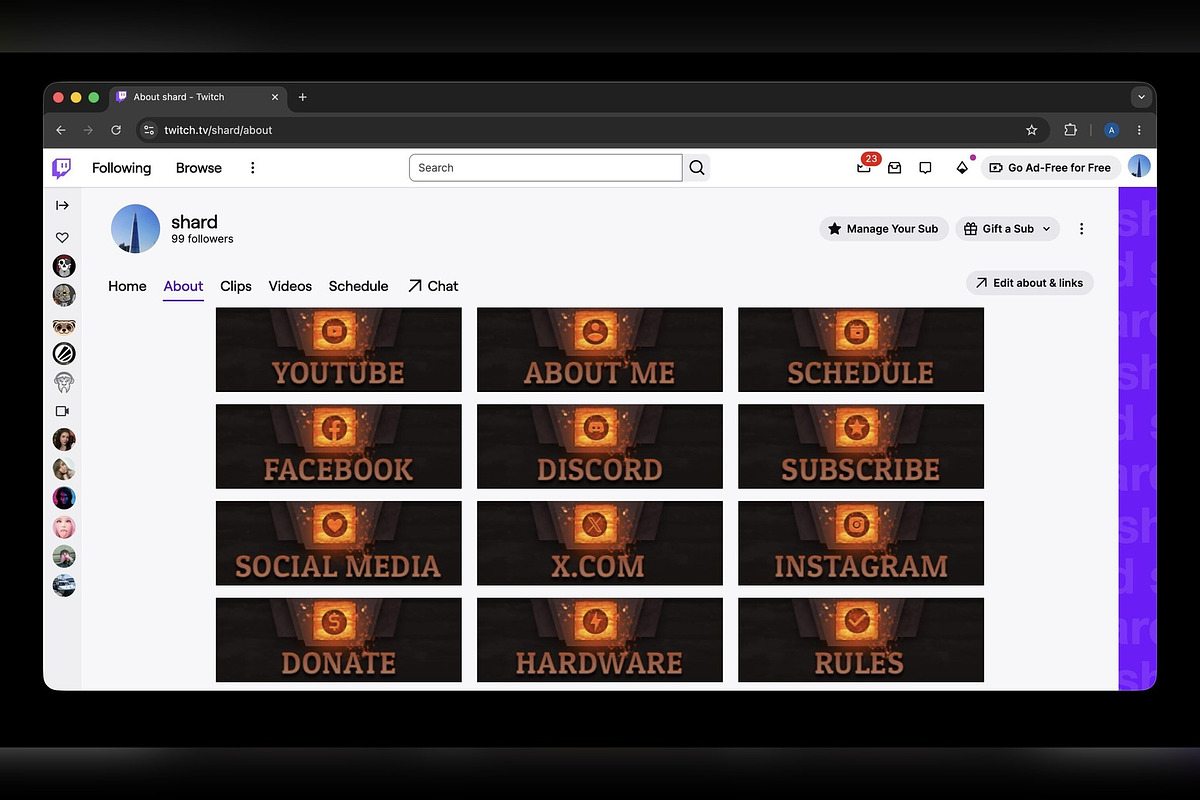This screenshot has width=1200, height=800.
Task: Open the SOCIAL MEDIA panel
Action: pos(339,543)
